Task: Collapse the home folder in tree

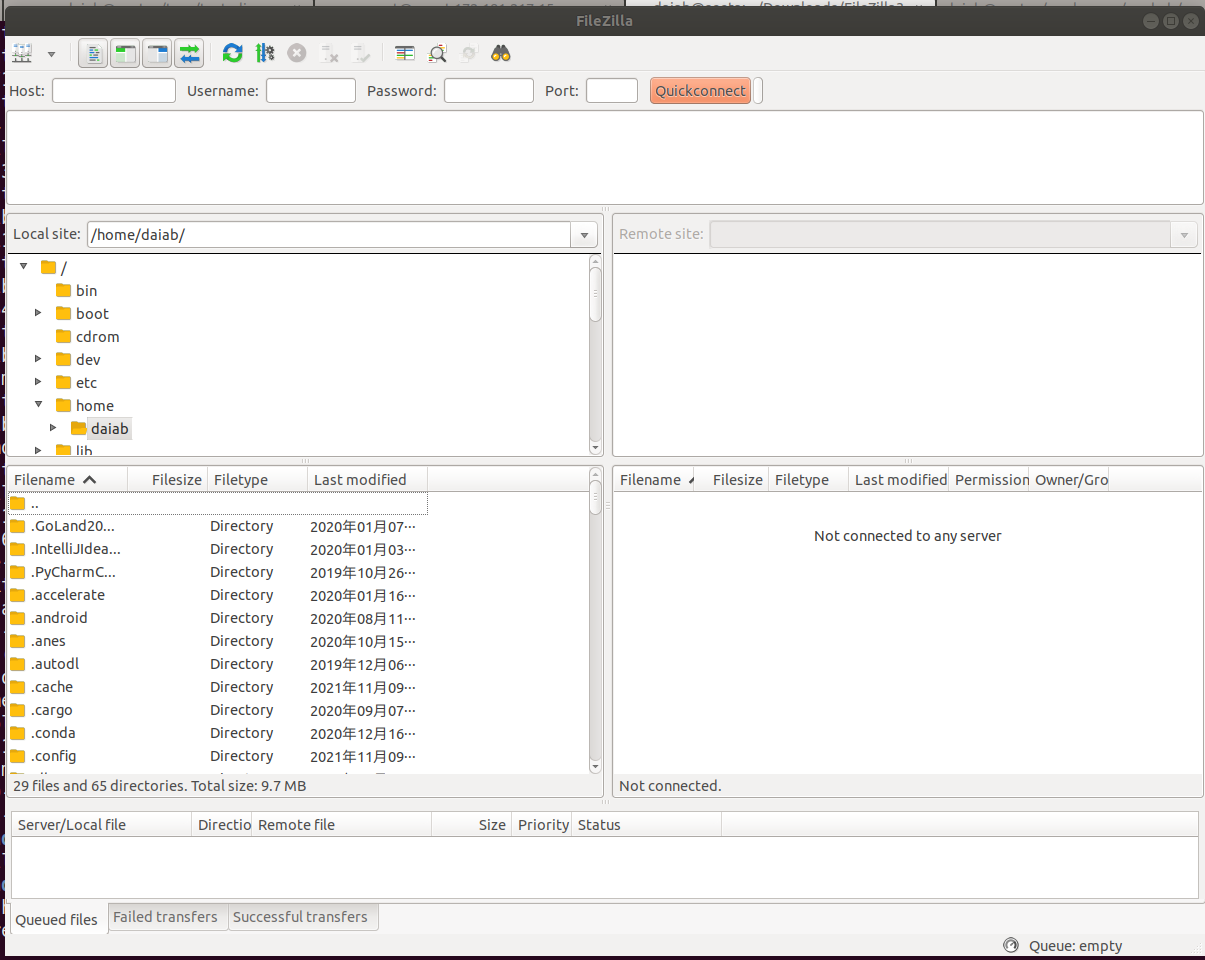Action: [39, 405]
